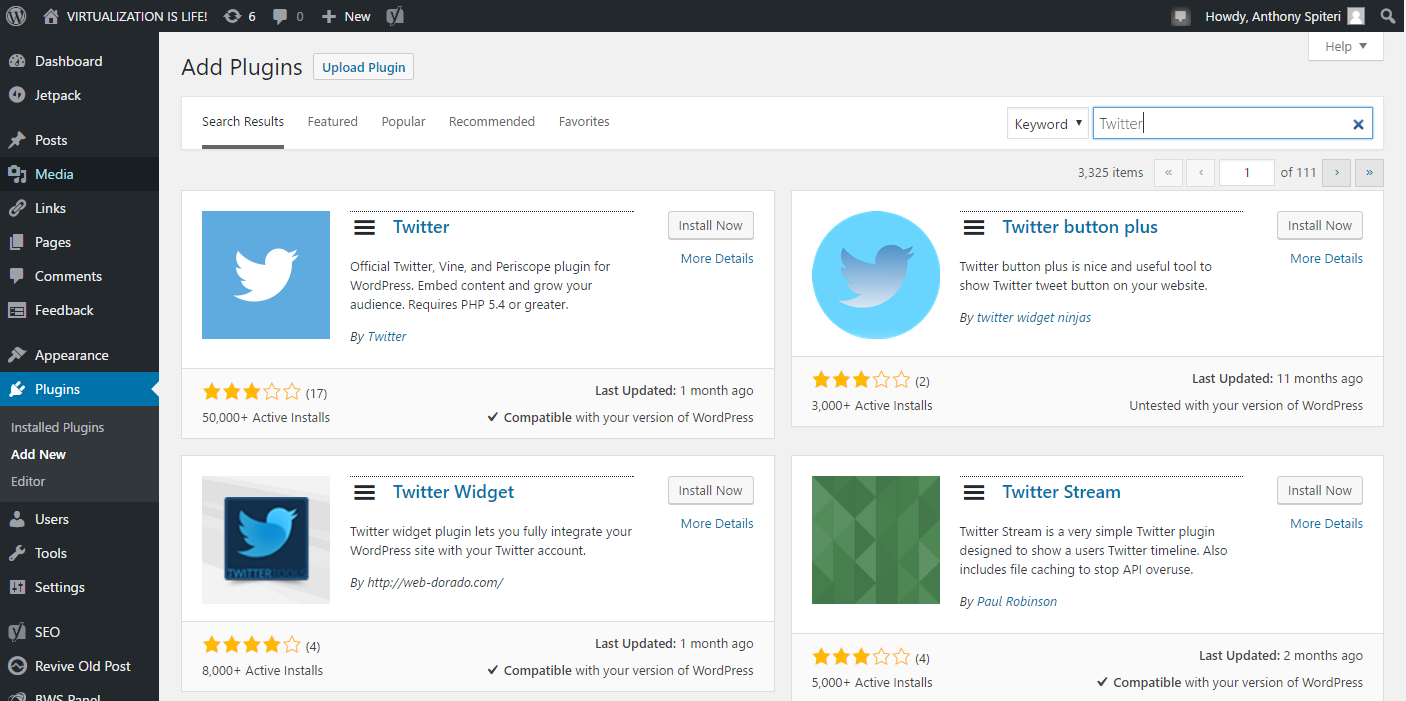Open the Twitter plugin title link
The width and height of the screenshot is (1406, 701).
click(x=421, y=227)
